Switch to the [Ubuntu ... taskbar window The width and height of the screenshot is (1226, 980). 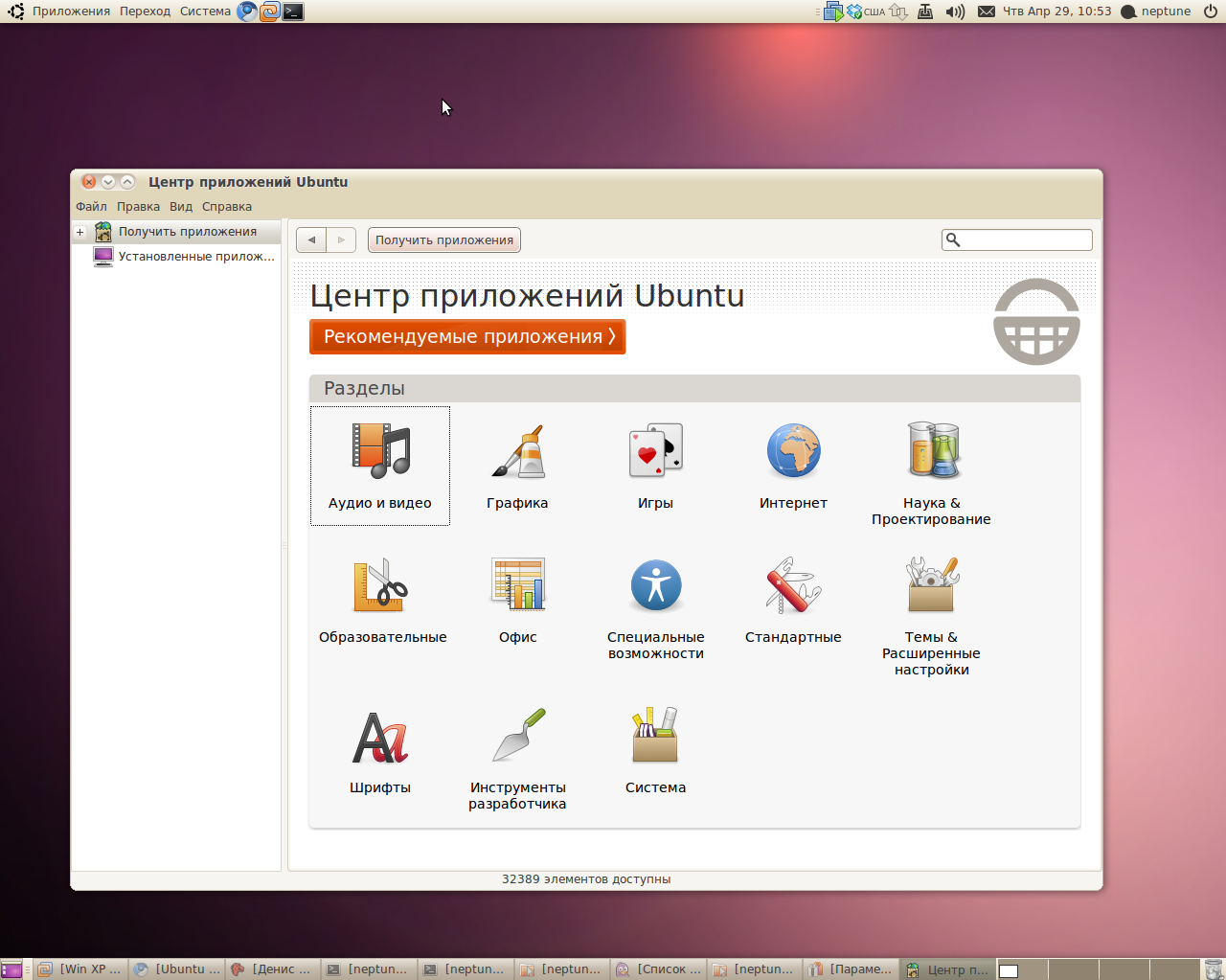[177, 969]
